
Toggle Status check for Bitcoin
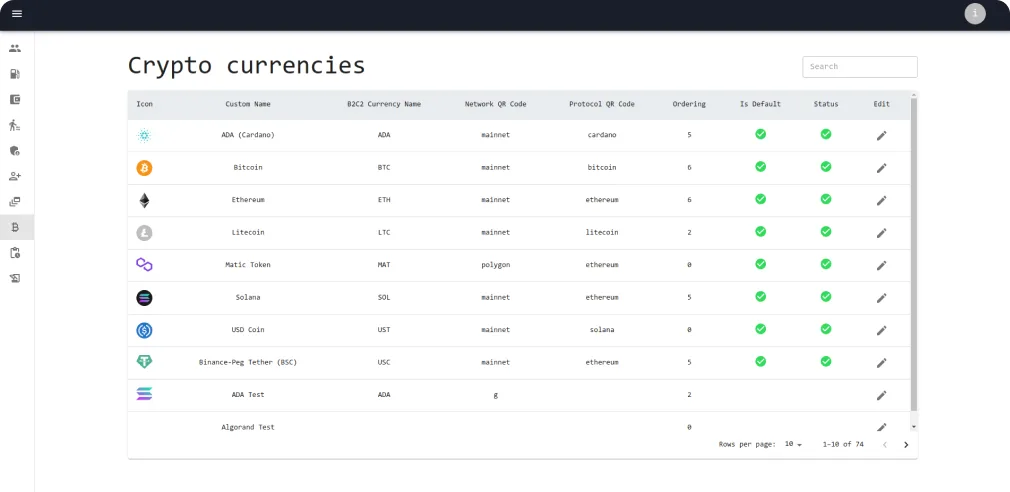[x=826, y=166]
